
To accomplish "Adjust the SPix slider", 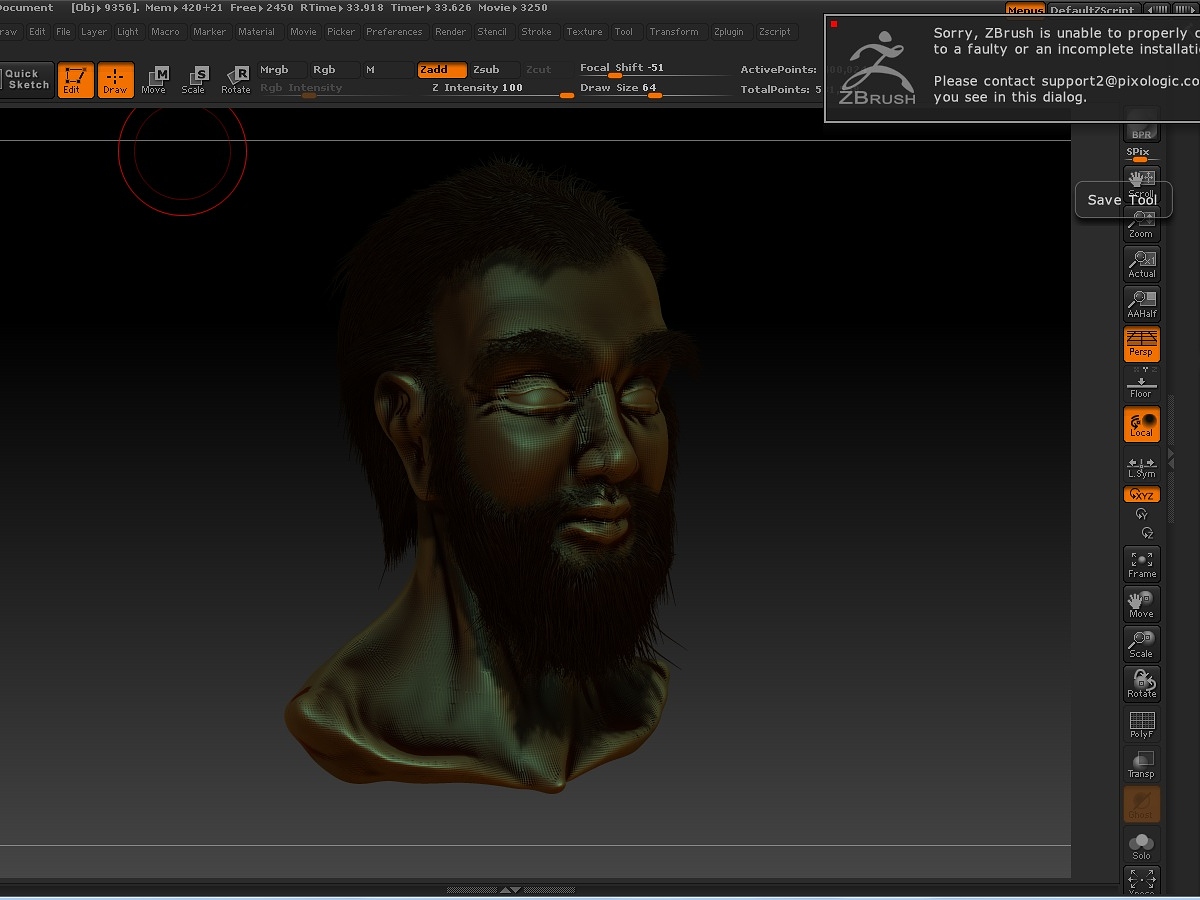I will click(1141, 154).
